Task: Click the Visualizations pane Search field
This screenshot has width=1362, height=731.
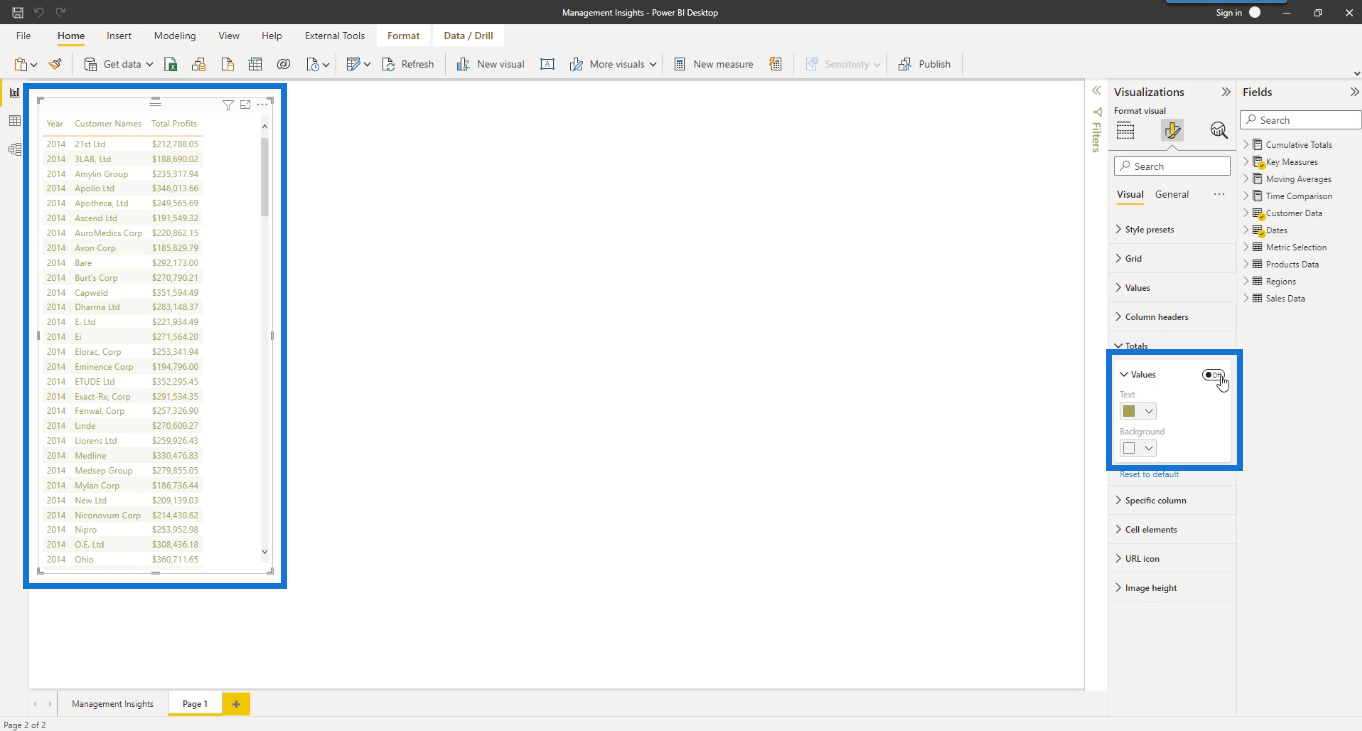Action: [1172, 166]
